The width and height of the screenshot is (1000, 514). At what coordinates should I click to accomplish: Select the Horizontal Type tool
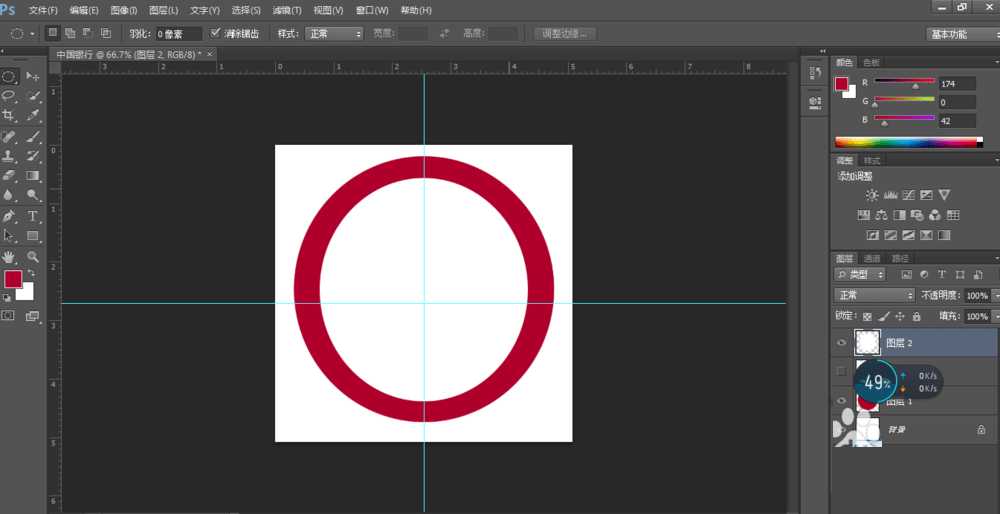pyautogui.click(x=33, y=216)
